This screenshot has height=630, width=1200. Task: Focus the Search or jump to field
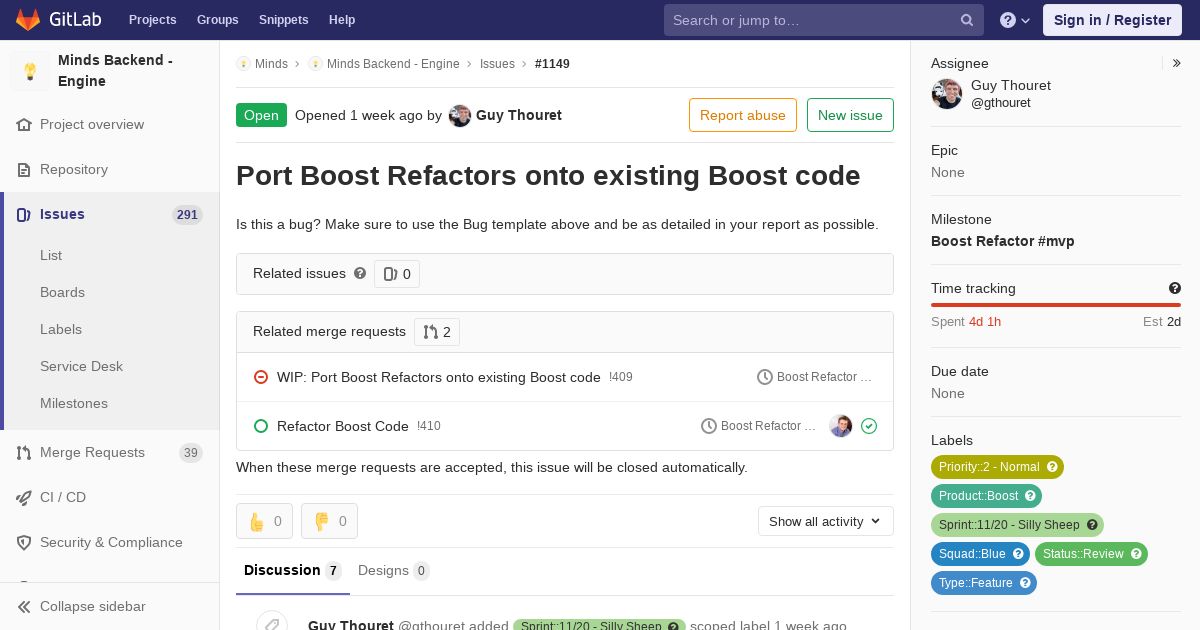[x=824, y=20]
